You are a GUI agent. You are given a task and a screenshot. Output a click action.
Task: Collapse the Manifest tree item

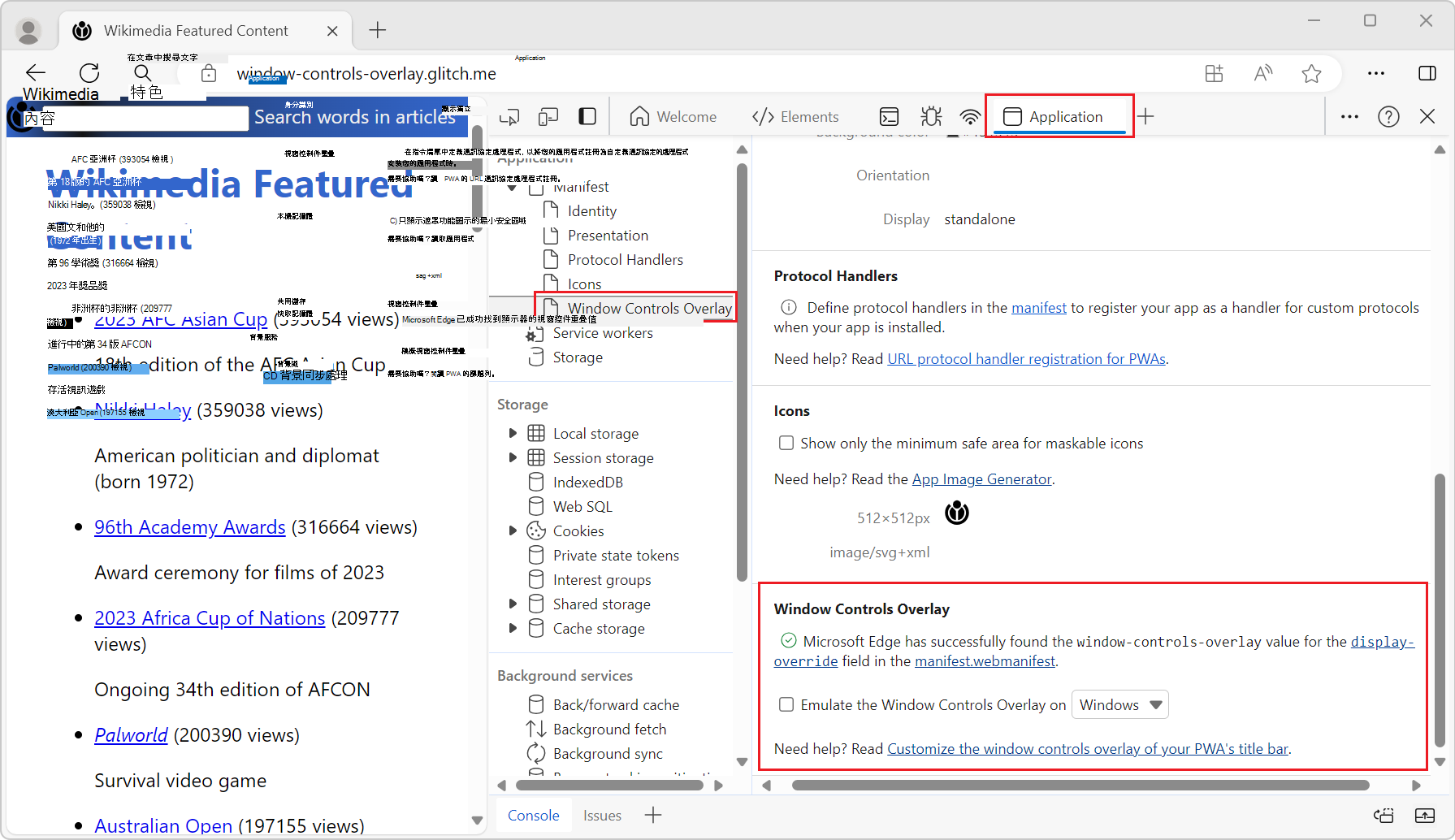(x=513, y=187)
